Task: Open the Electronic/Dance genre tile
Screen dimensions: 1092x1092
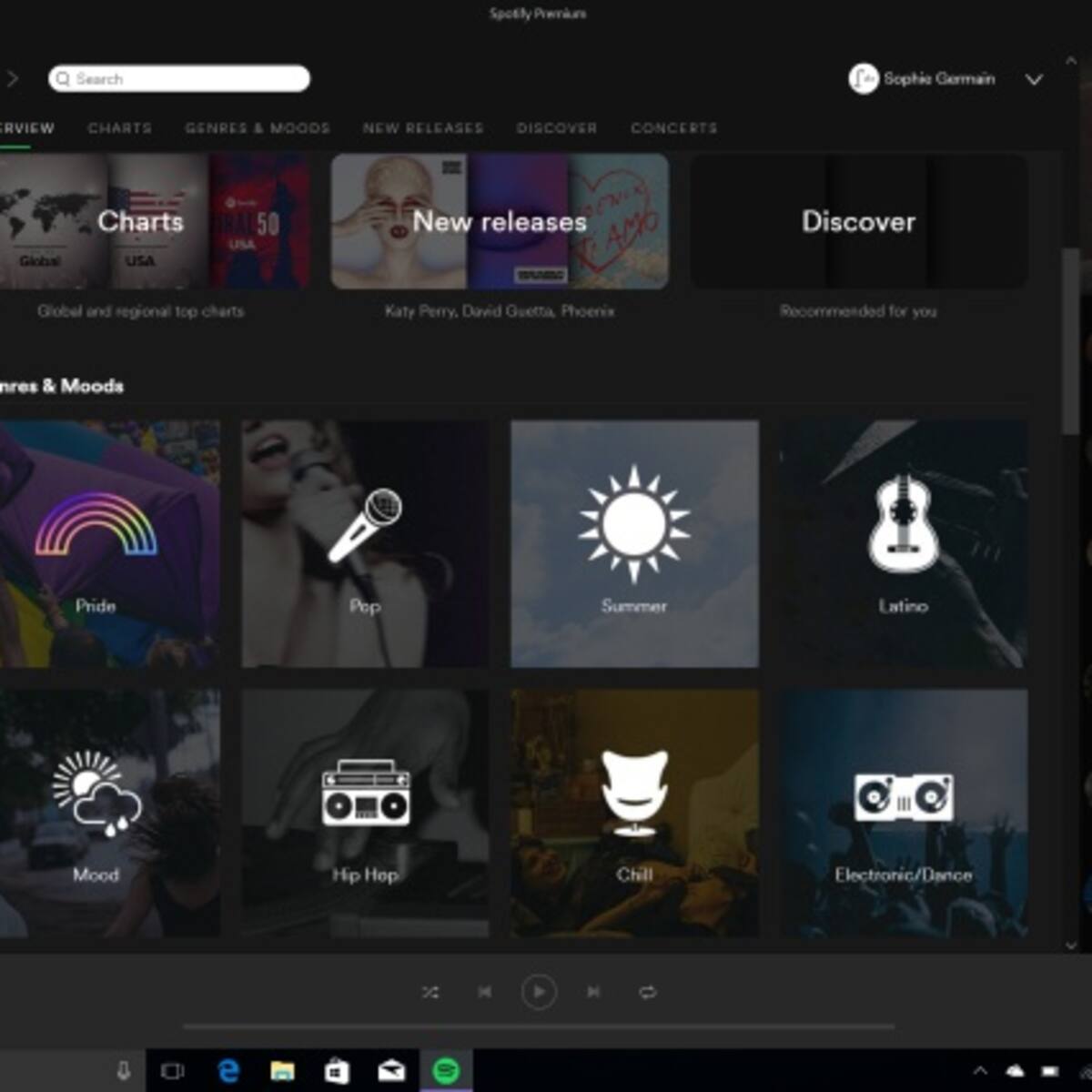Action: (x=904, y=813)
